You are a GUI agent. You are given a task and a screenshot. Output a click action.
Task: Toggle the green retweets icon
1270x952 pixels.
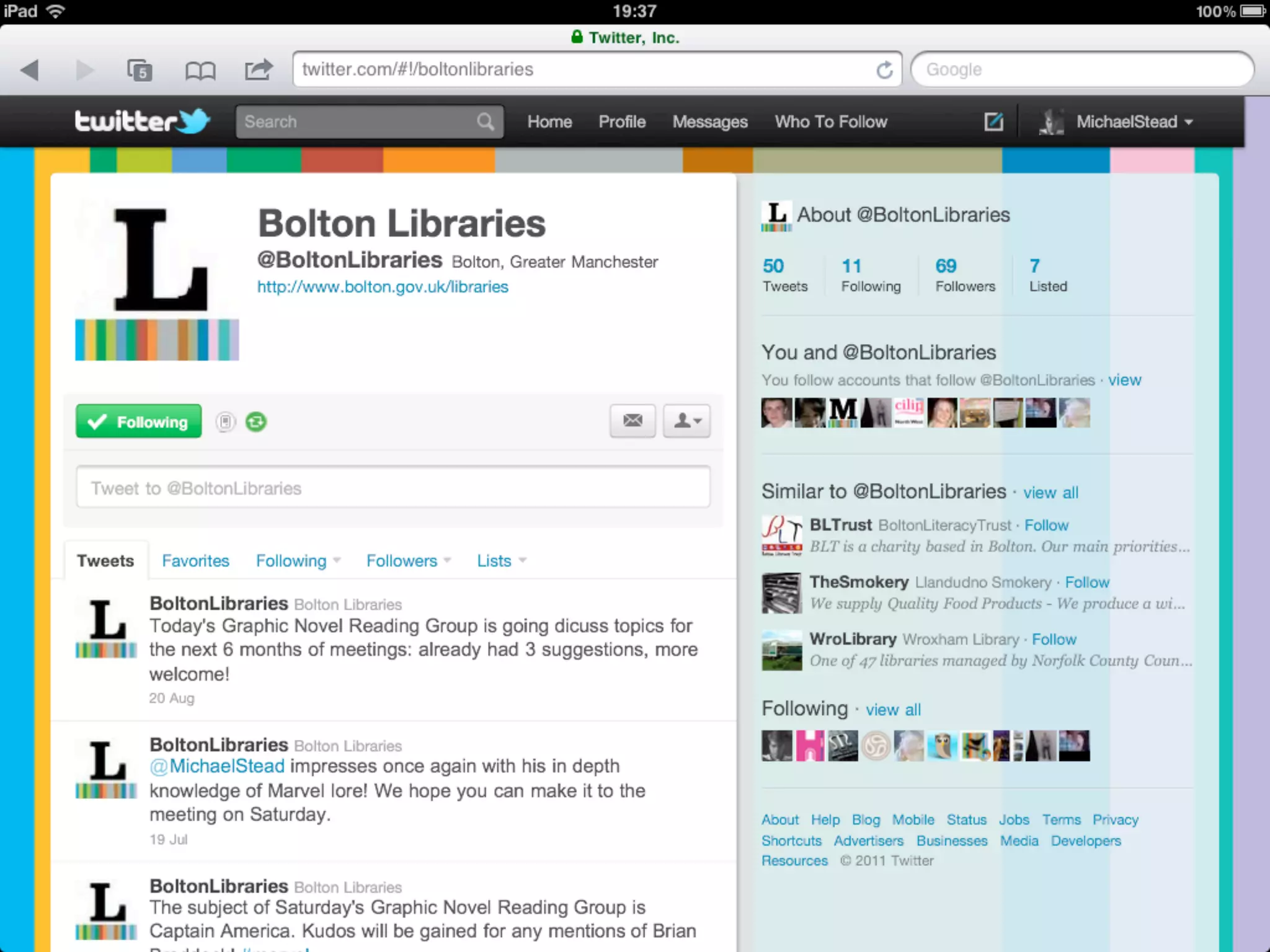(x=255, y=422)
